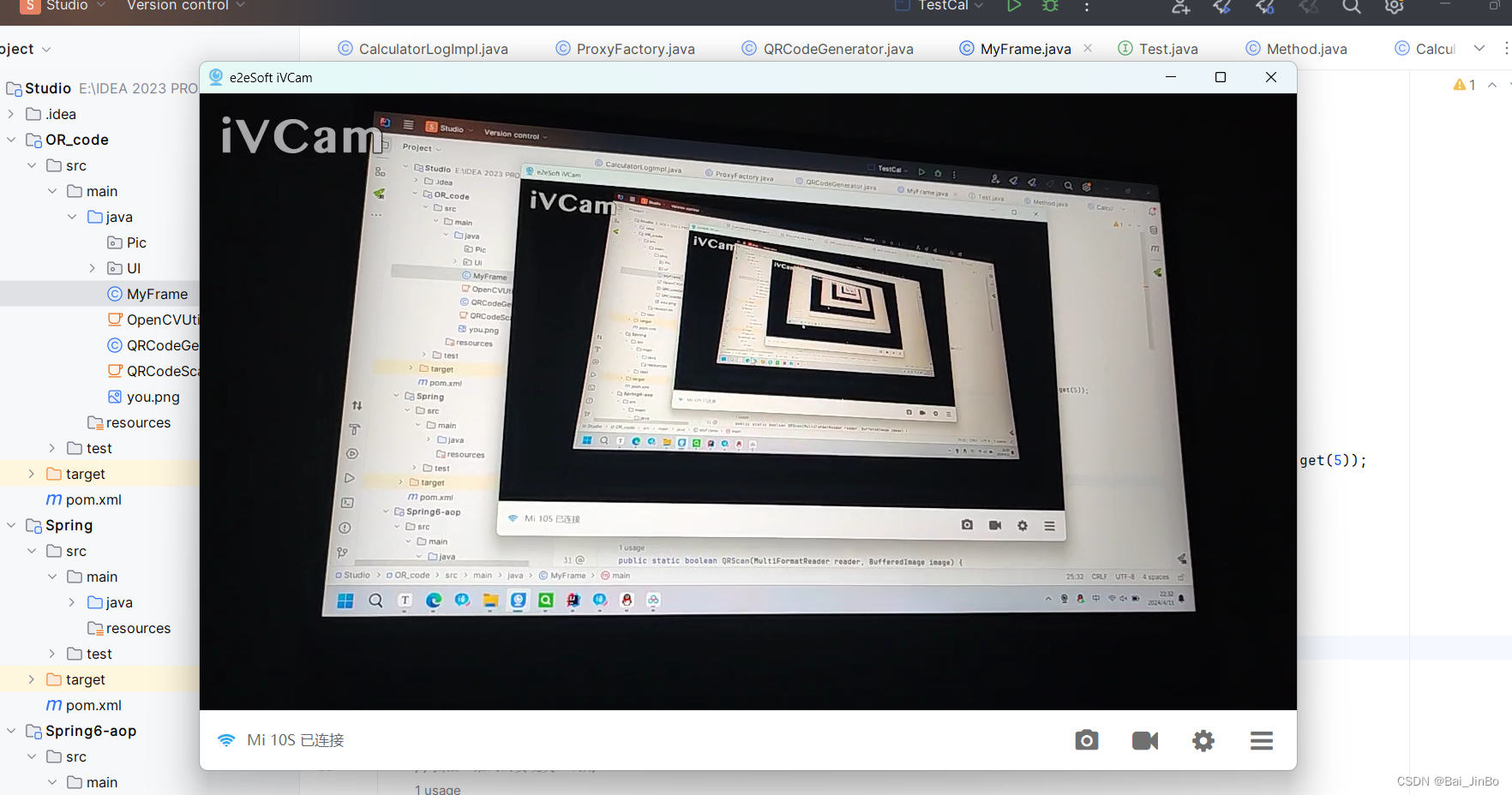This screenshot has height=795, width=1512.
Task: Expand the UI package arrow
Action: [93, 268]
